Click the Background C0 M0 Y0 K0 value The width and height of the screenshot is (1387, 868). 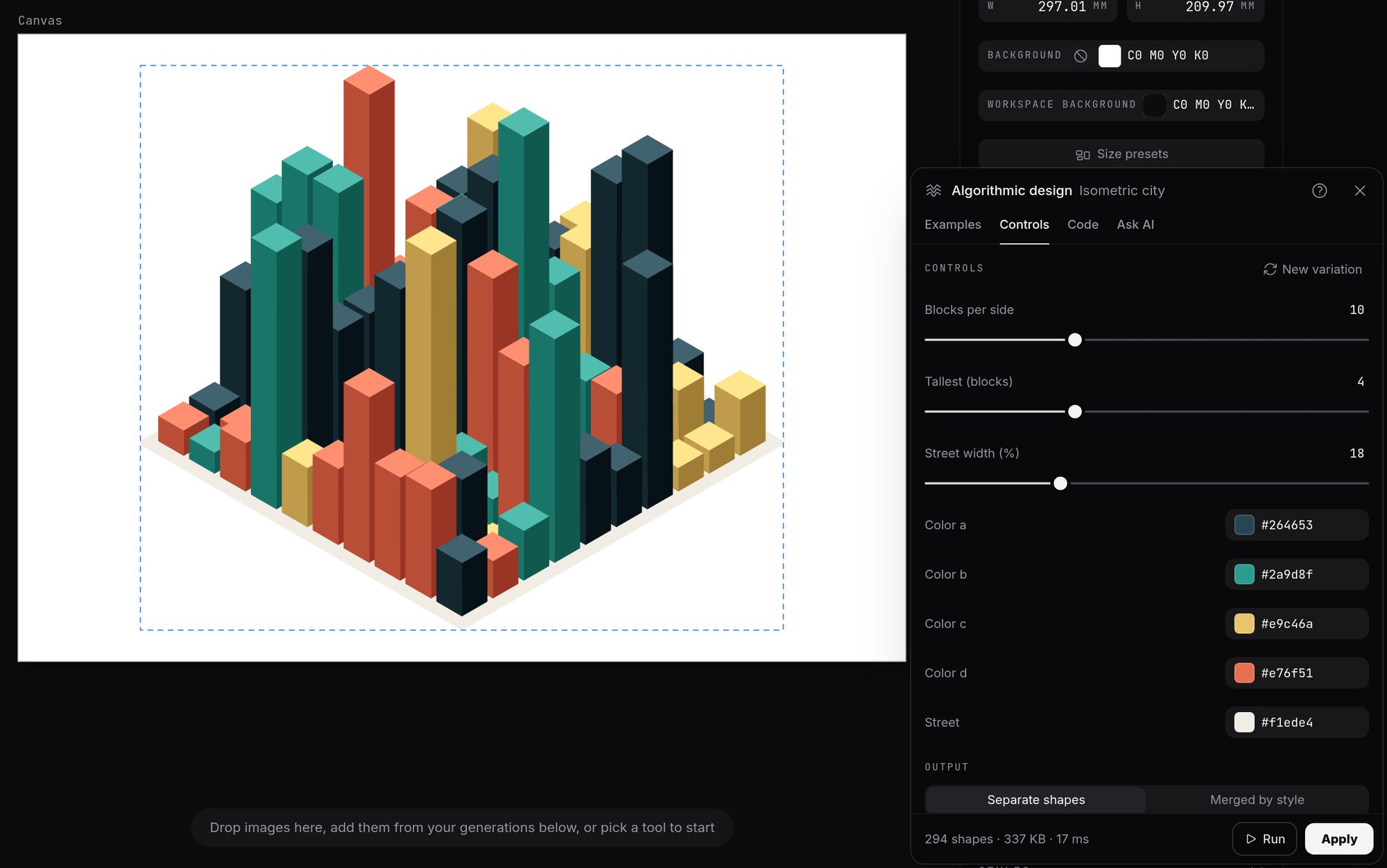[x=1168, y=55]
